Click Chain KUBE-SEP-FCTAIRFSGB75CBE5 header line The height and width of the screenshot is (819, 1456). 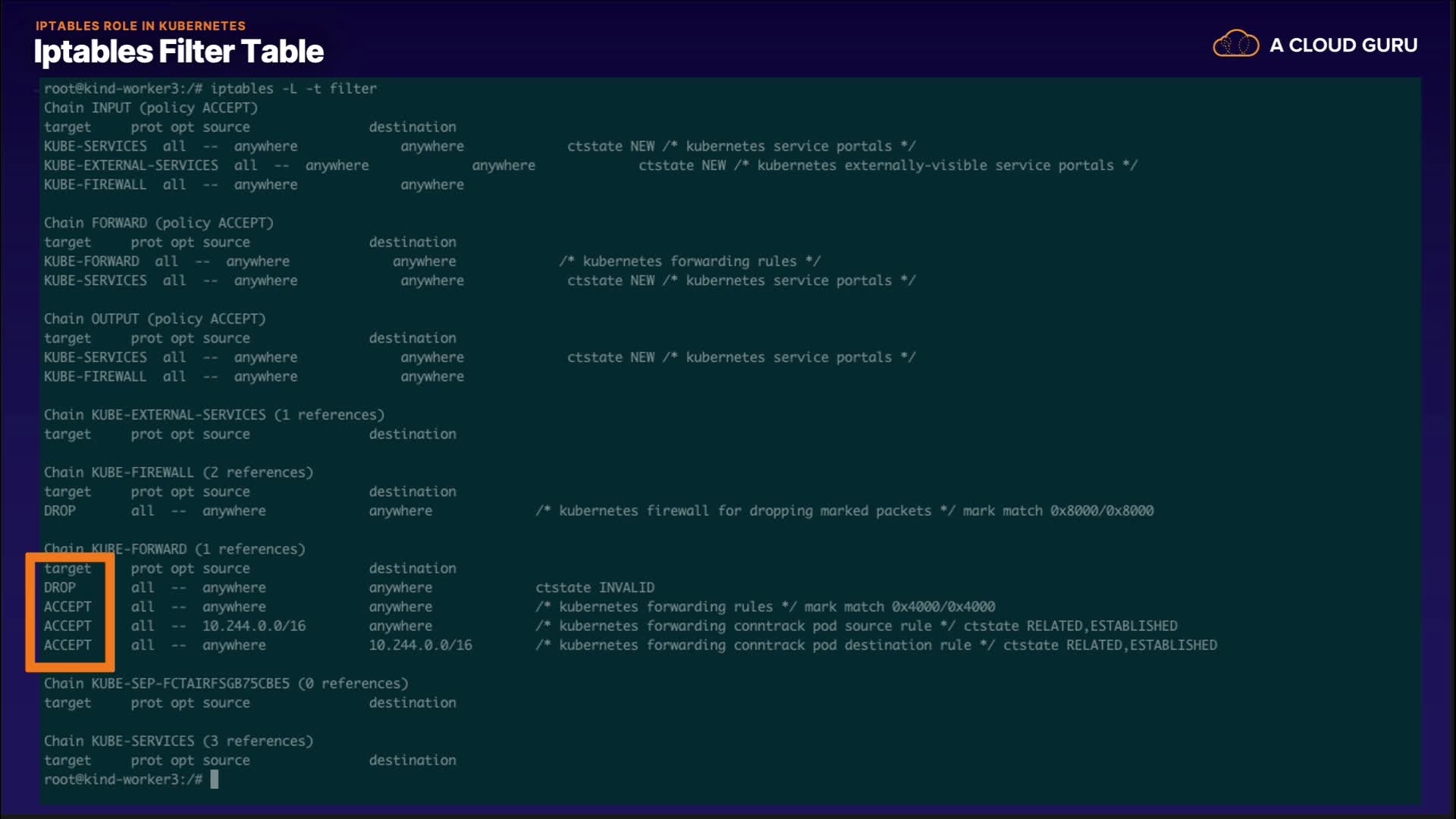[x=225, y=683]
